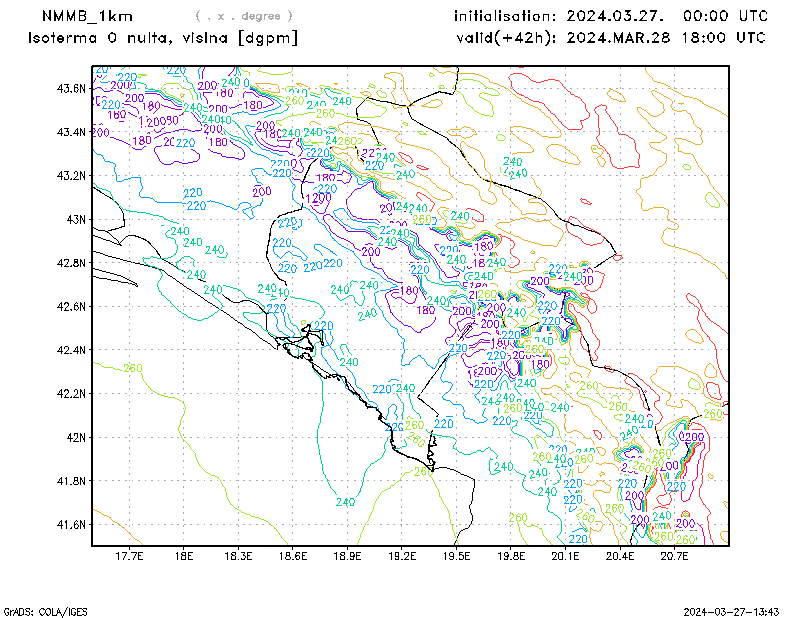This screenshot has height=618, width=800.
Task: Click the 41.8N latitude axis label
Action: (x=71, y=481)
